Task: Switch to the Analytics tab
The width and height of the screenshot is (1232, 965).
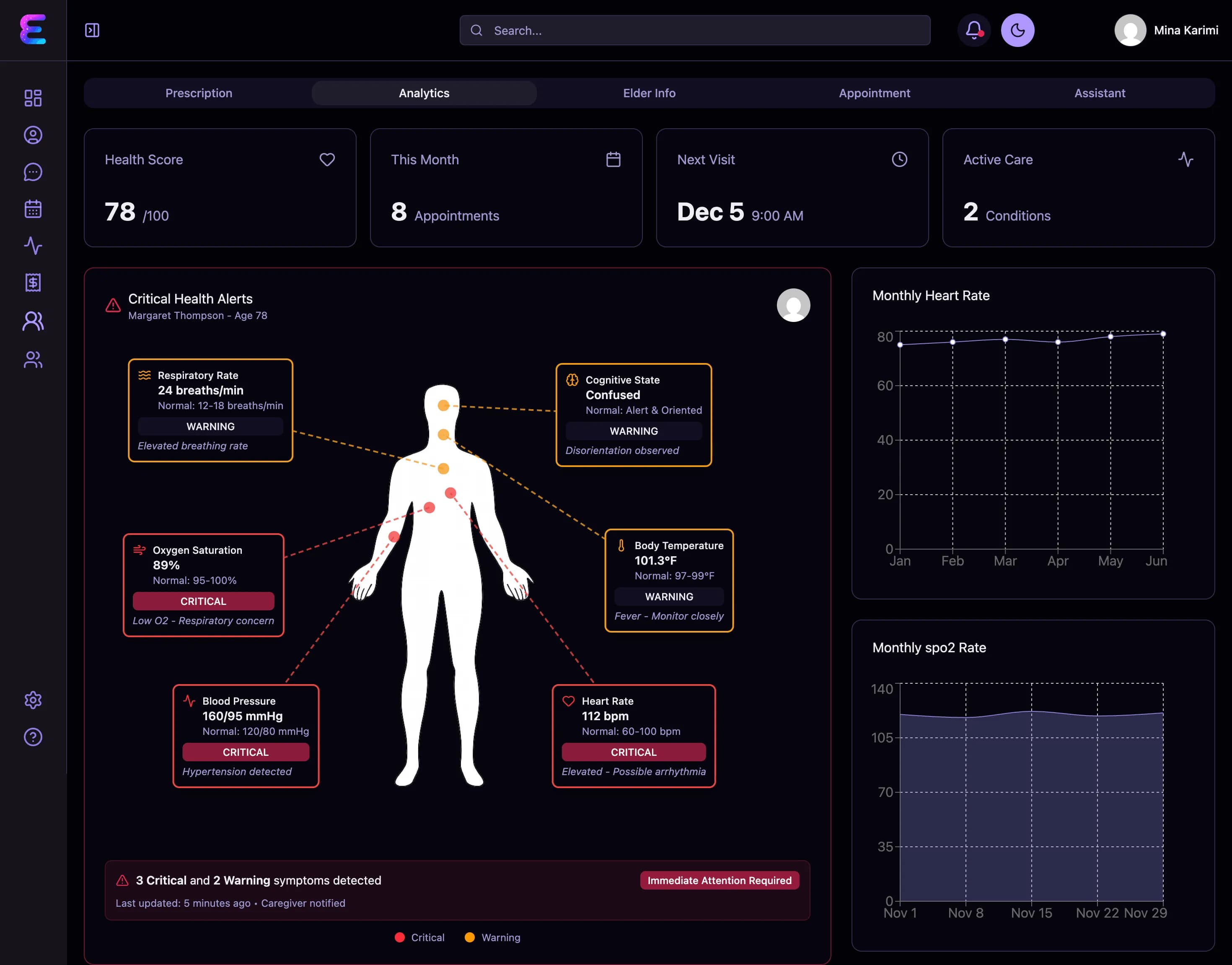Action: point(424,93)
